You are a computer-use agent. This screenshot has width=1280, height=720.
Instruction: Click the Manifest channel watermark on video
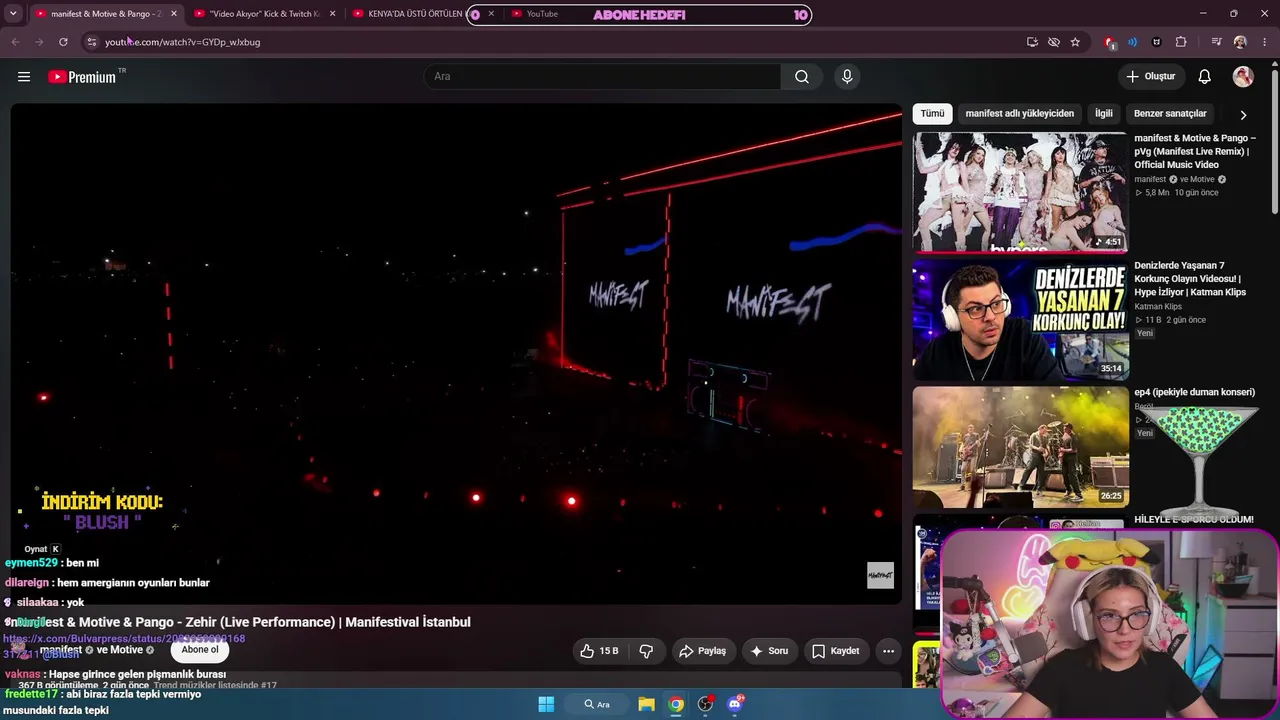[880, 575]
